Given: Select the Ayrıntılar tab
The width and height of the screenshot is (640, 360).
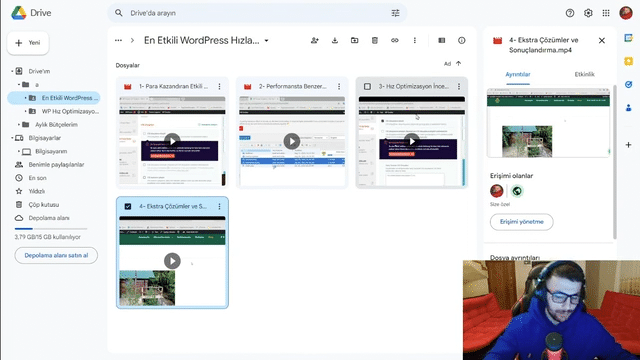Looking at the screenshot, I should [x=518, y=74].
